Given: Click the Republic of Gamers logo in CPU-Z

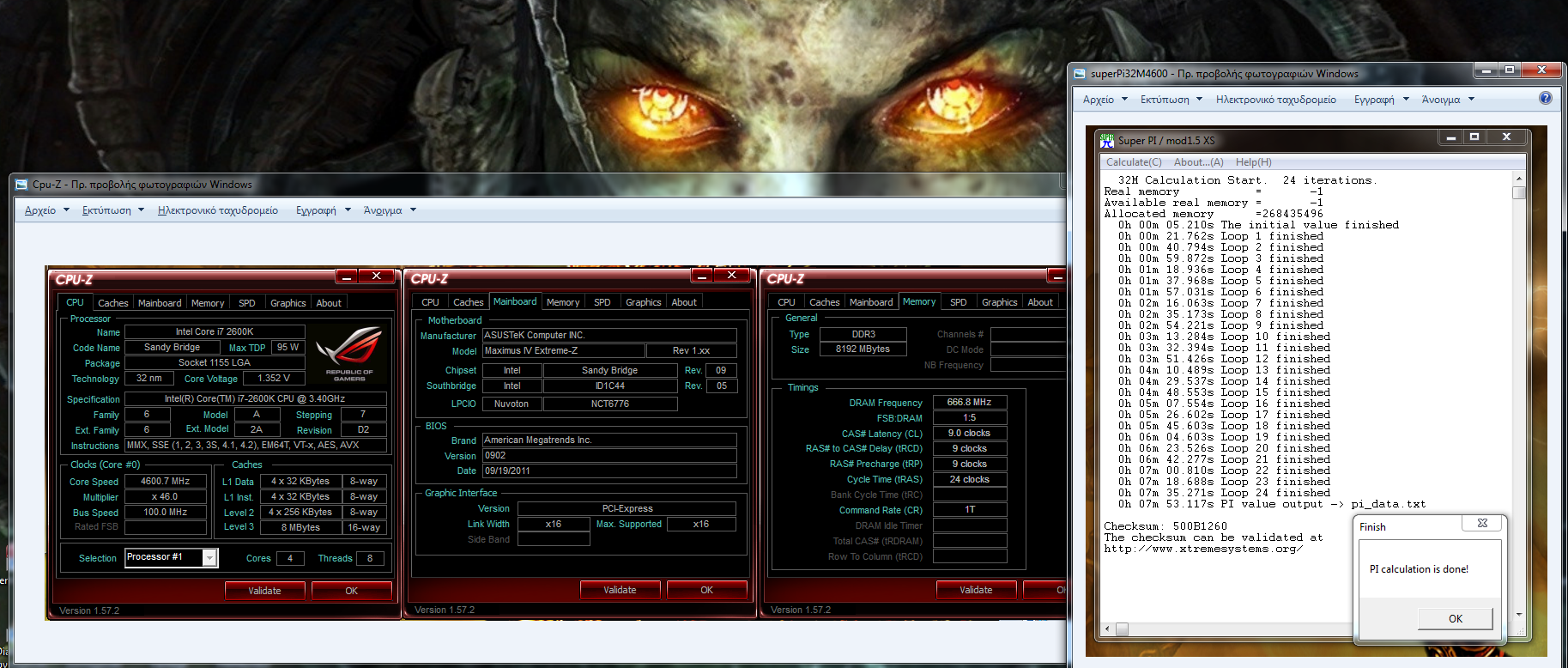Looking at the screenshot, I should 348,352.
